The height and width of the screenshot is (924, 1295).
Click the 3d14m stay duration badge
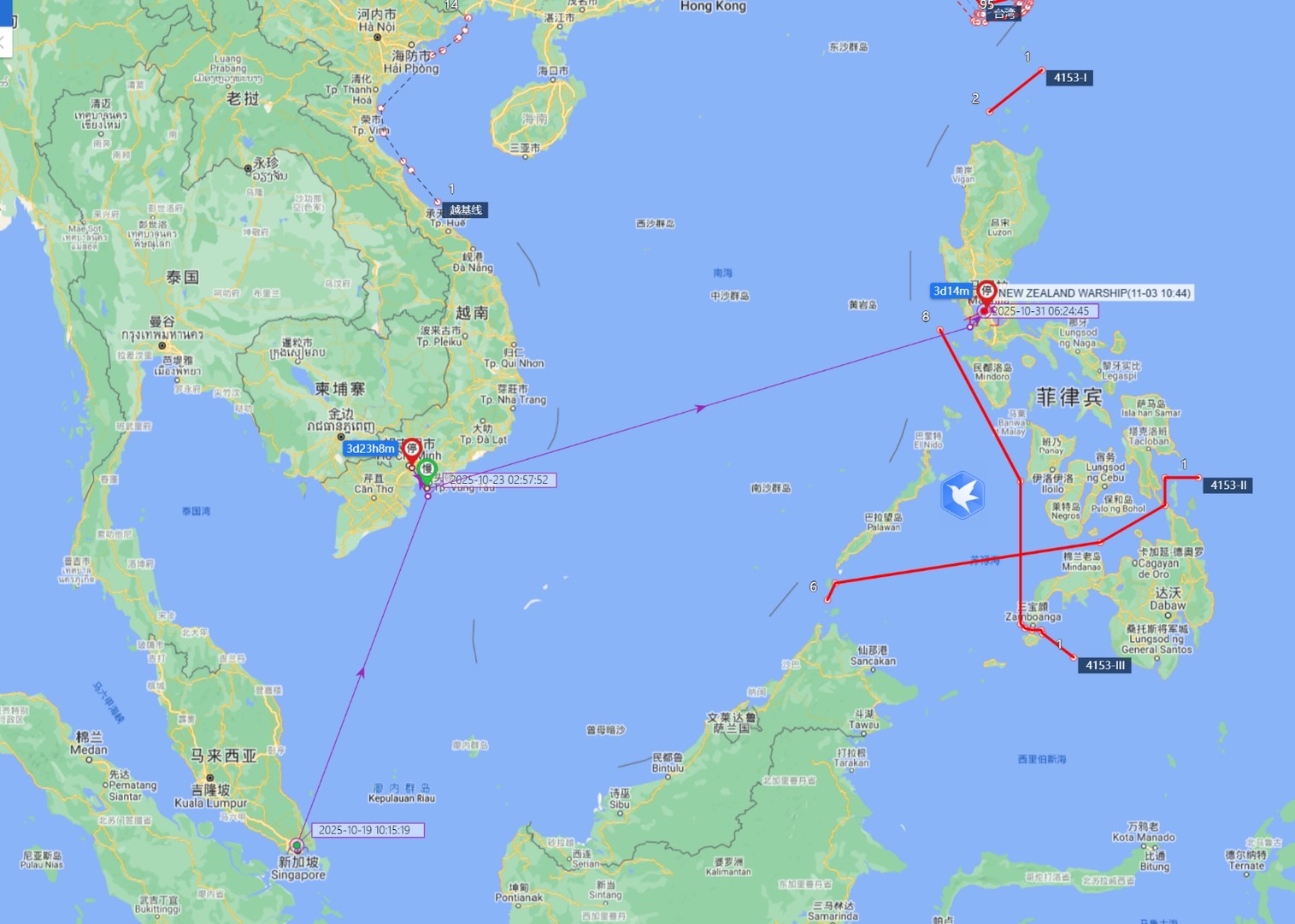[951, 291]
